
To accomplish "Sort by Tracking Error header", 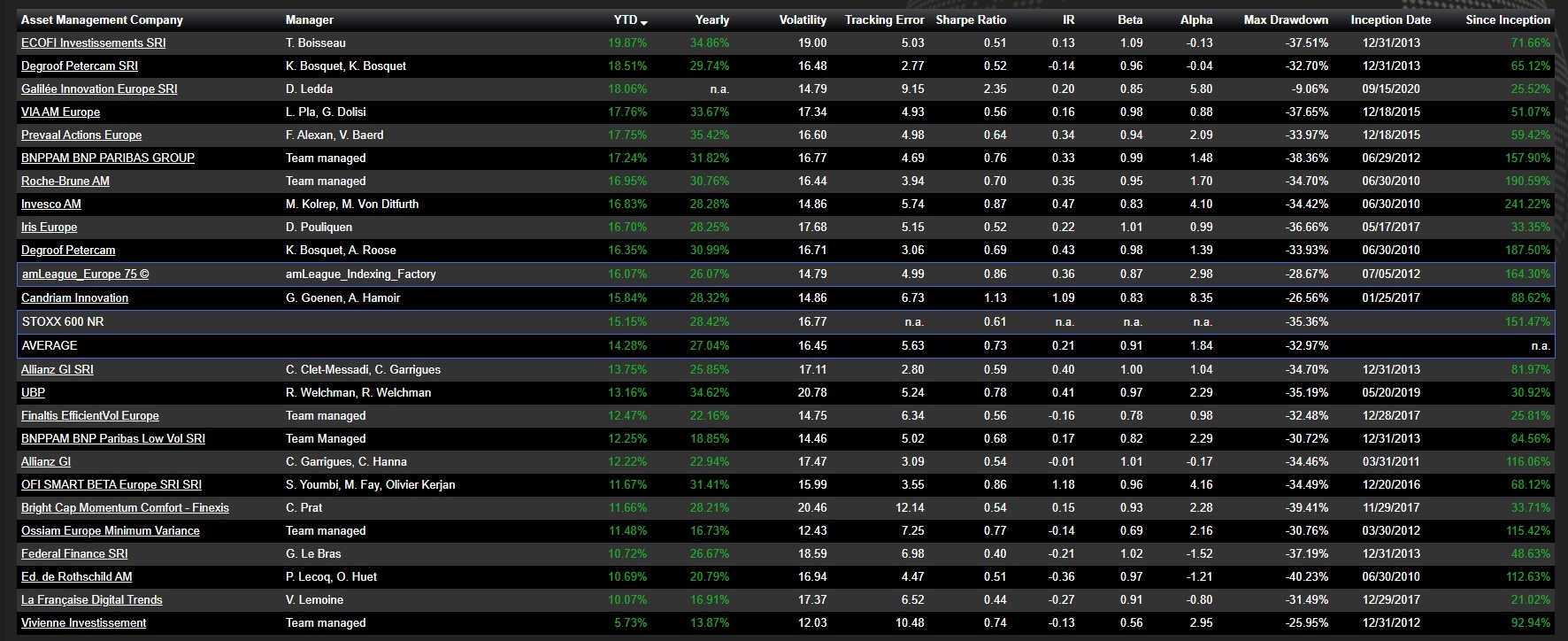I will 884,19.
